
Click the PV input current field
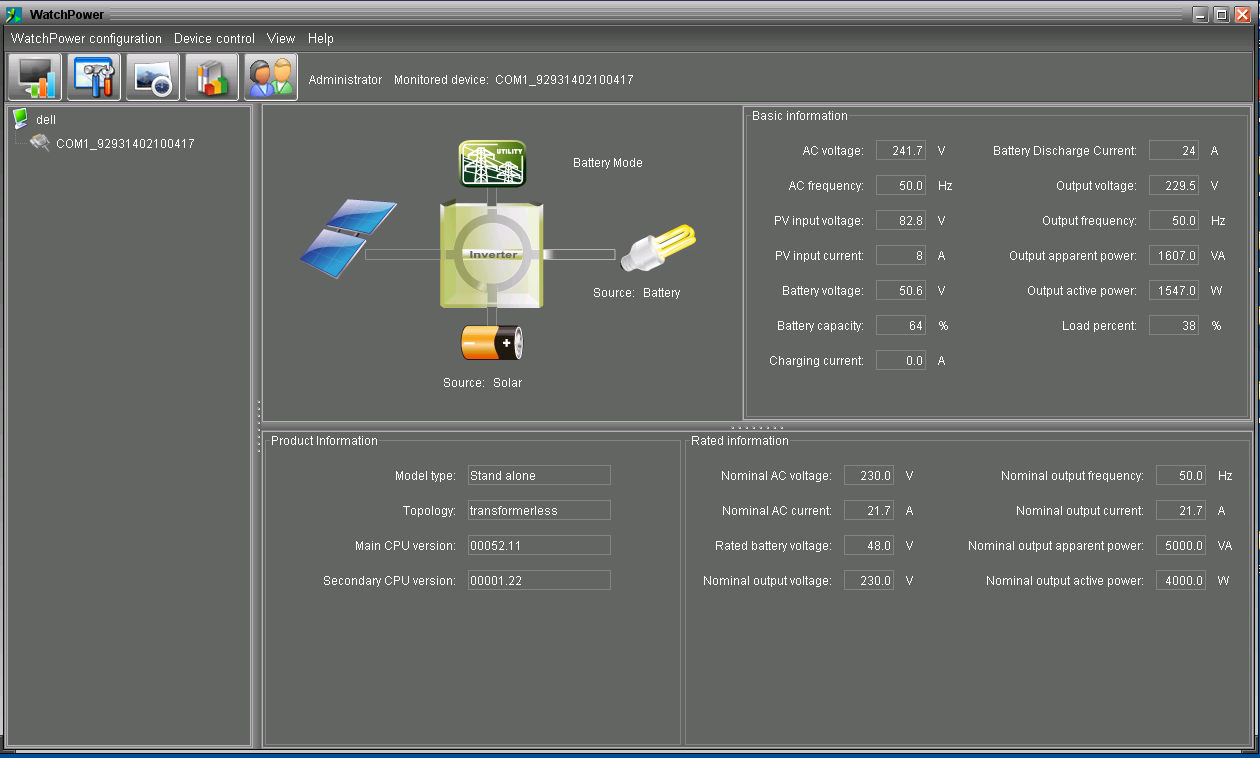tap(901, 255)
